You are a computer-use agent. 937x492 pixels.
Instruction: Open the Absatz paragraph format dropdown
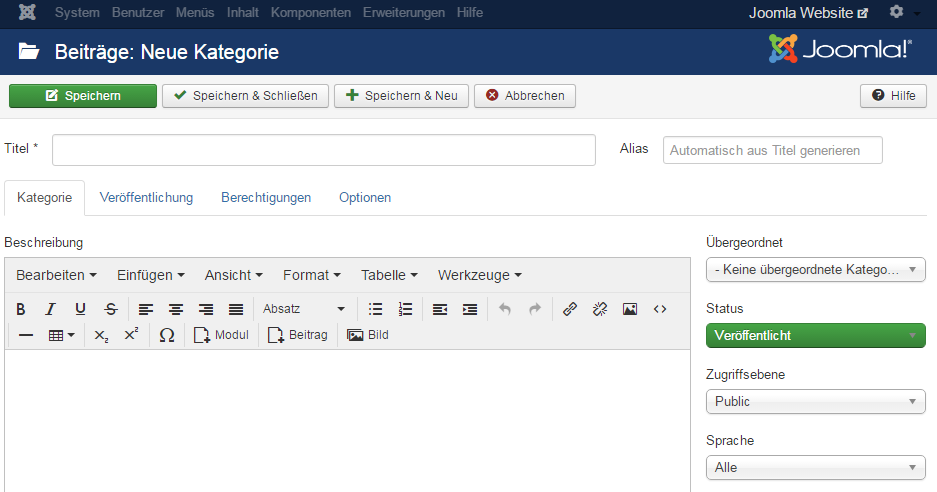[x=304, y=309]
